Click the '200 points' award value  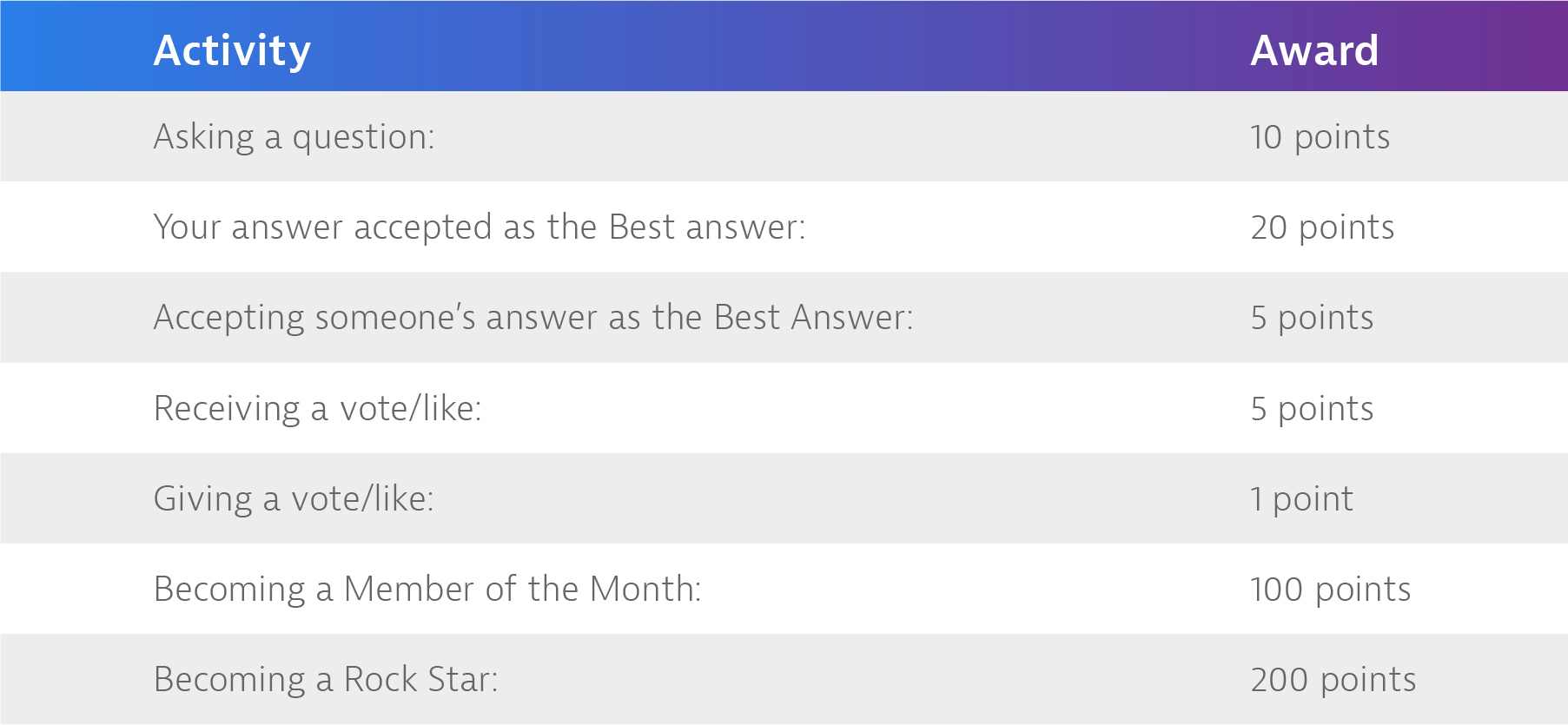click(1333, 680)
